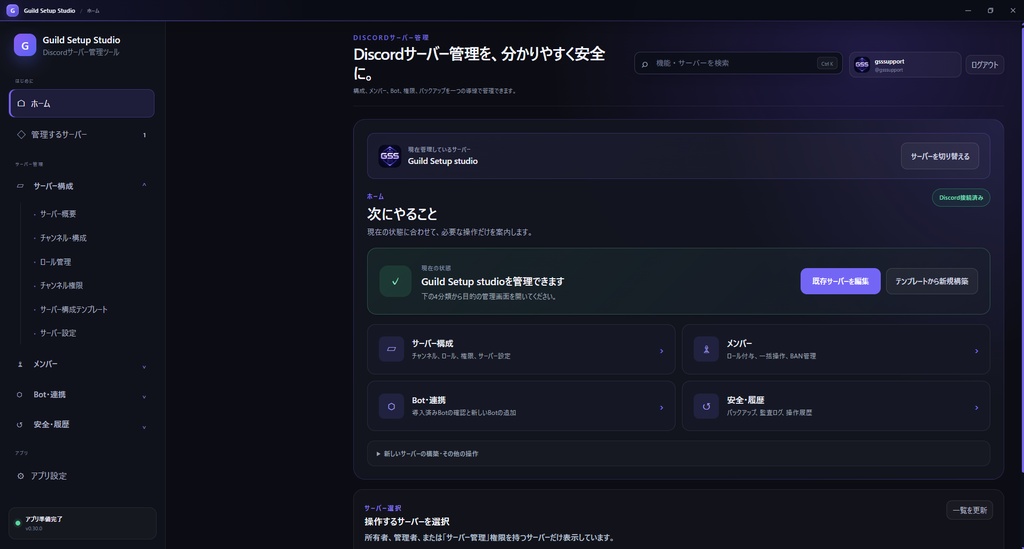Focus the 機能・サーバーを検索 search field
The width and height of the screenshot is (1024, 549).
pos(738,64)
